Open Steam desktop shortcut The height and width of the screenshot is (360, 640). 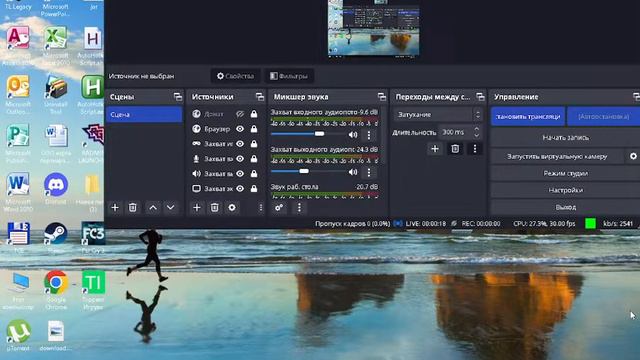click(56, 237)
